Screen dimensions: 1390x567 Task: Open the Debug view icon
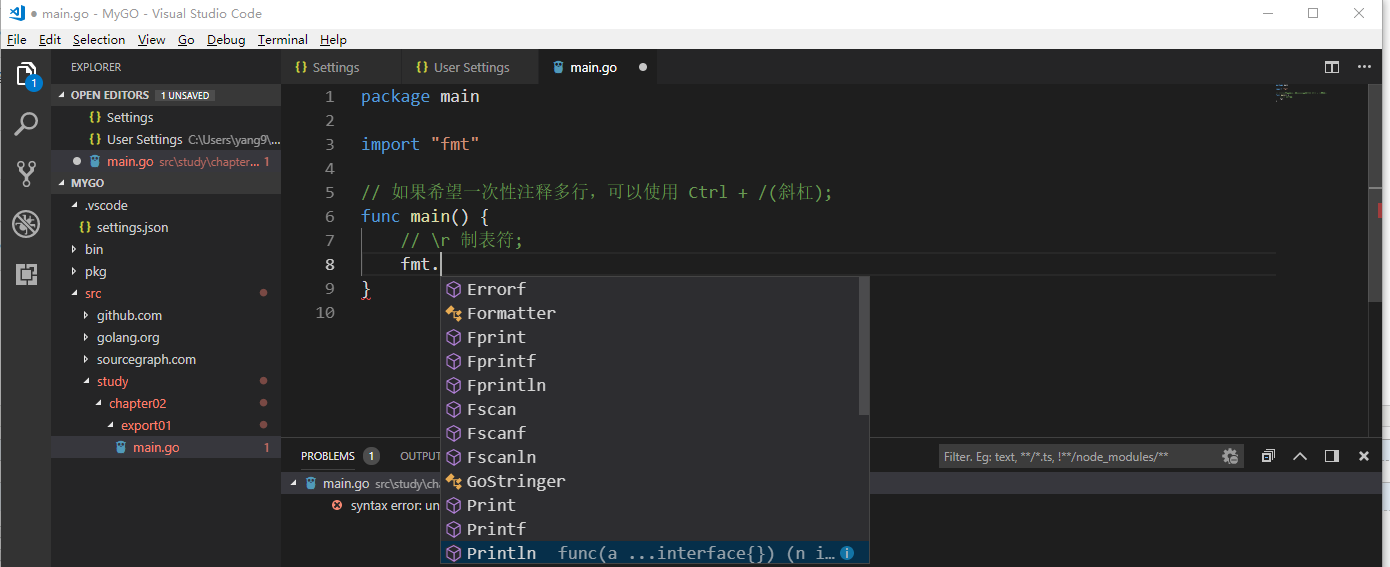pos(26,224)
